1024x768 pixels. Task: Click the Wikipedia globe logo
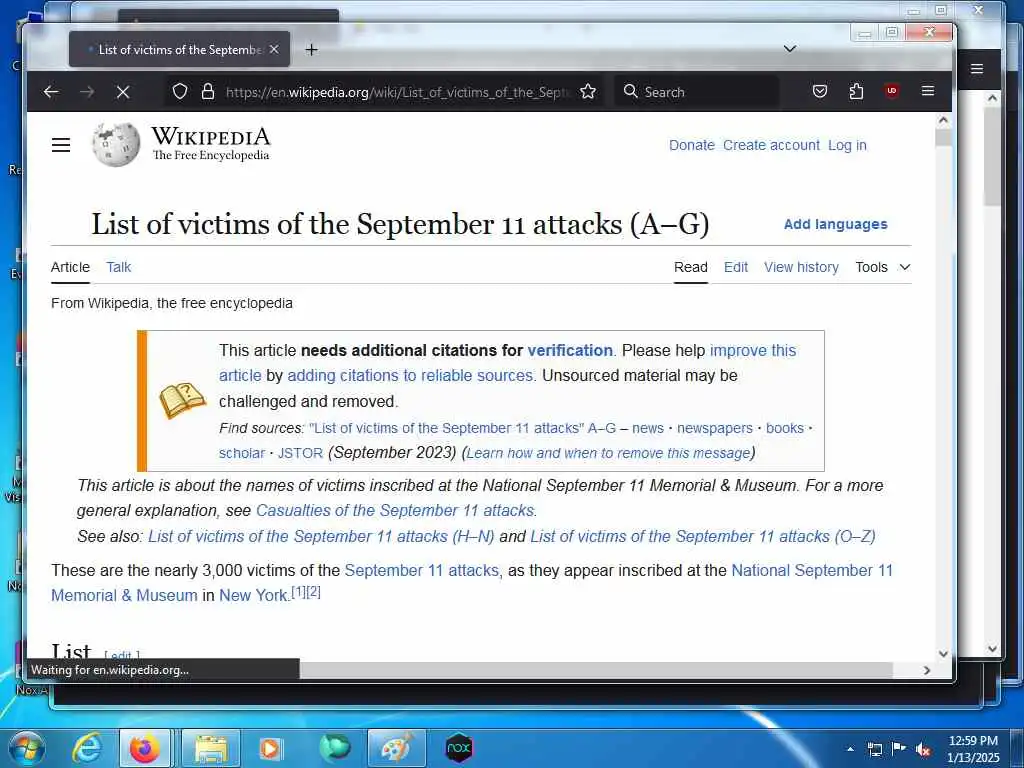point(116,144)
